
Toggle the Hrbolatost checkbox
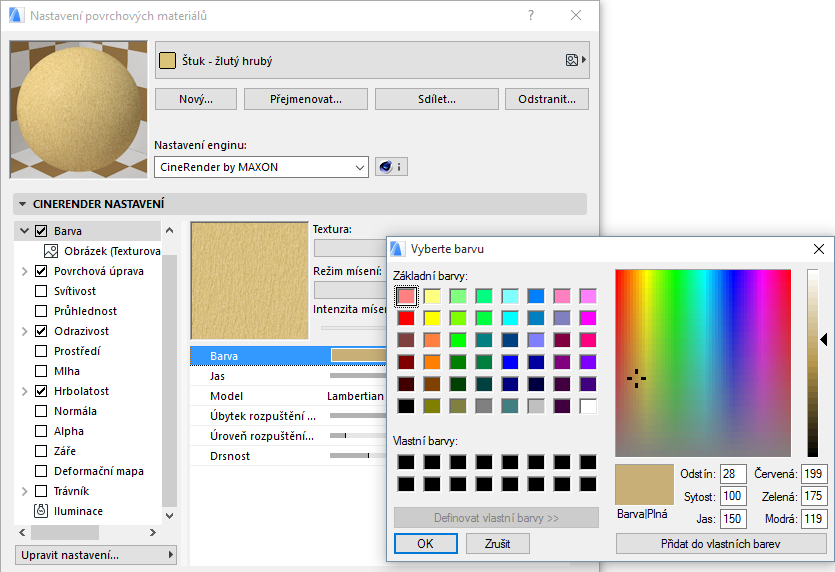(41, 391)
